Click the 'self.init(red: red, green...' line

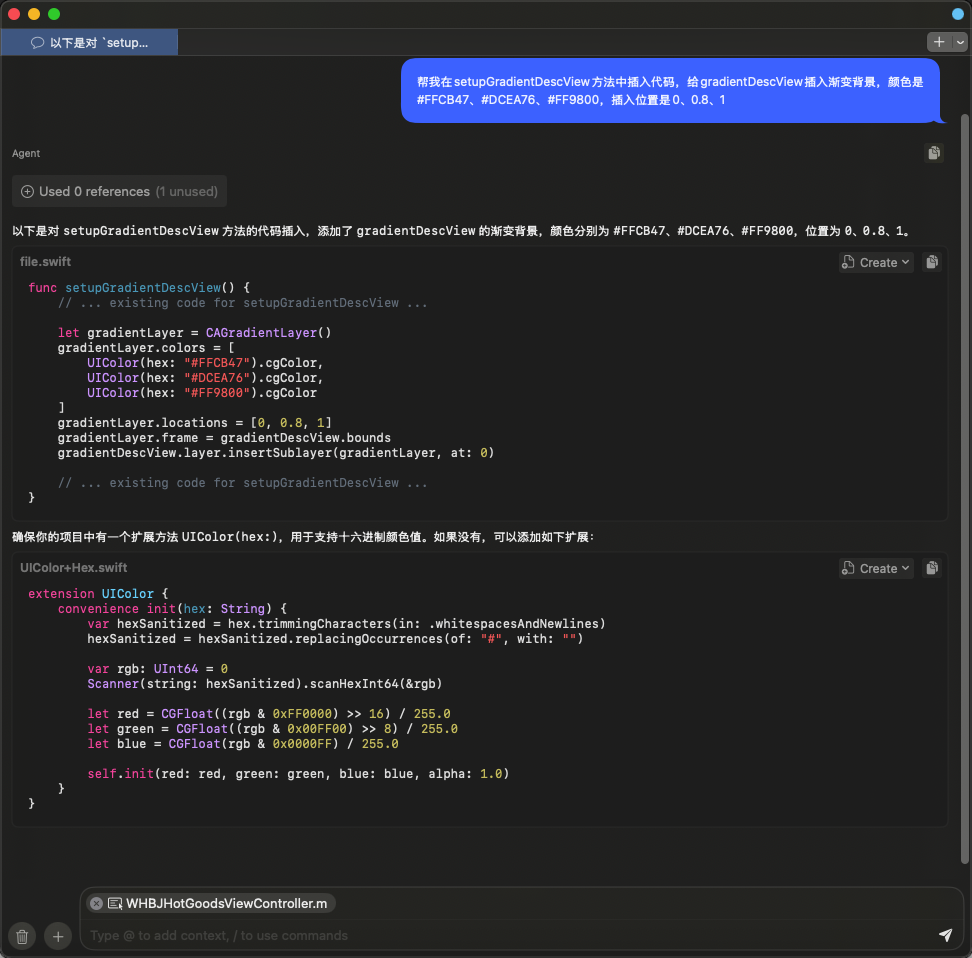click(x=298, y=774)
